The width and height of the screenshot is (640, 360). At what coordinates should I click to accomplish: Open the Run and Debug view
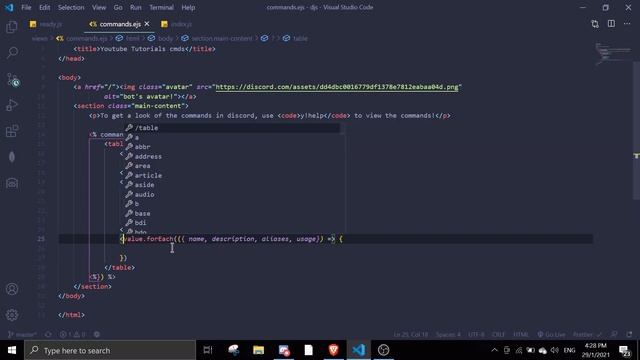pyautogui.click(x=12, y=105)
